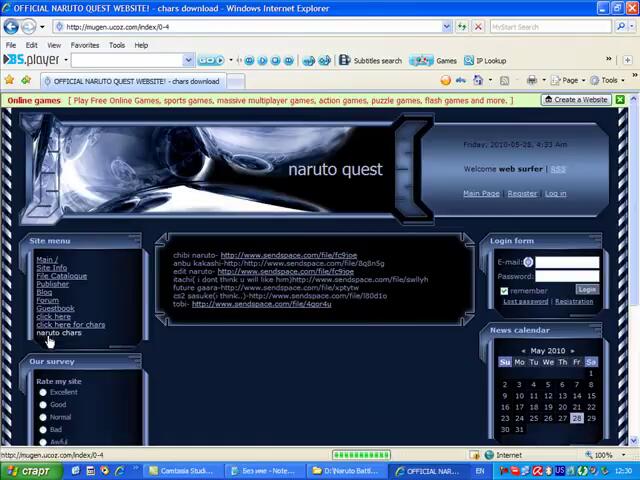
Task: Close the Online games ad bar
Action: [x=620, y=100]
